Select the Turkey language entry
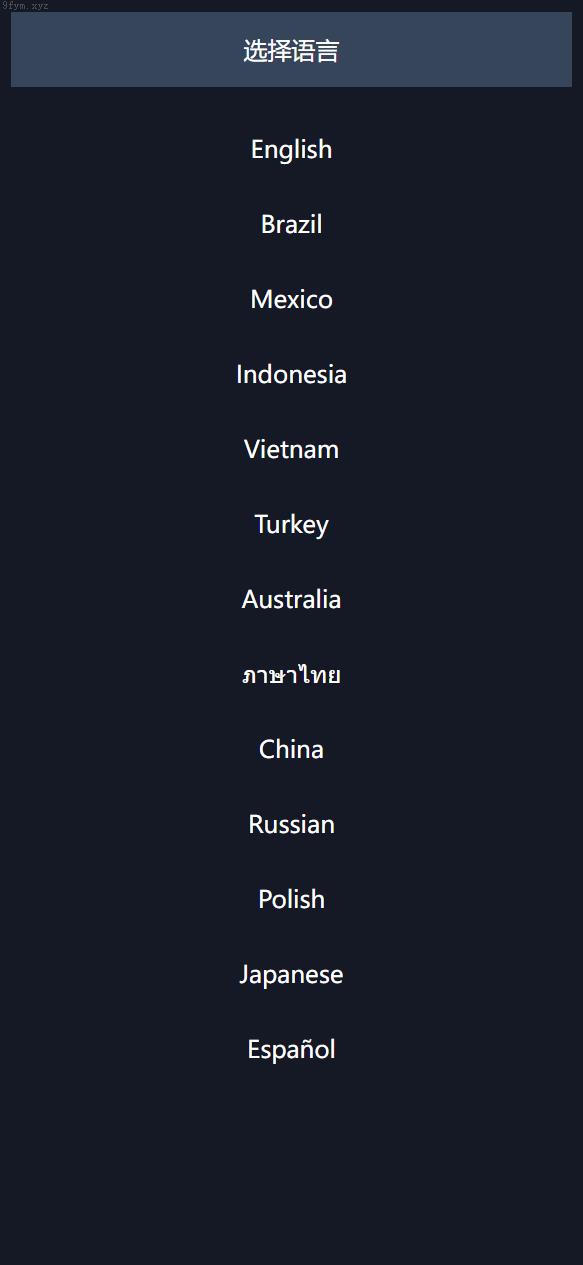 coord(291,525)
